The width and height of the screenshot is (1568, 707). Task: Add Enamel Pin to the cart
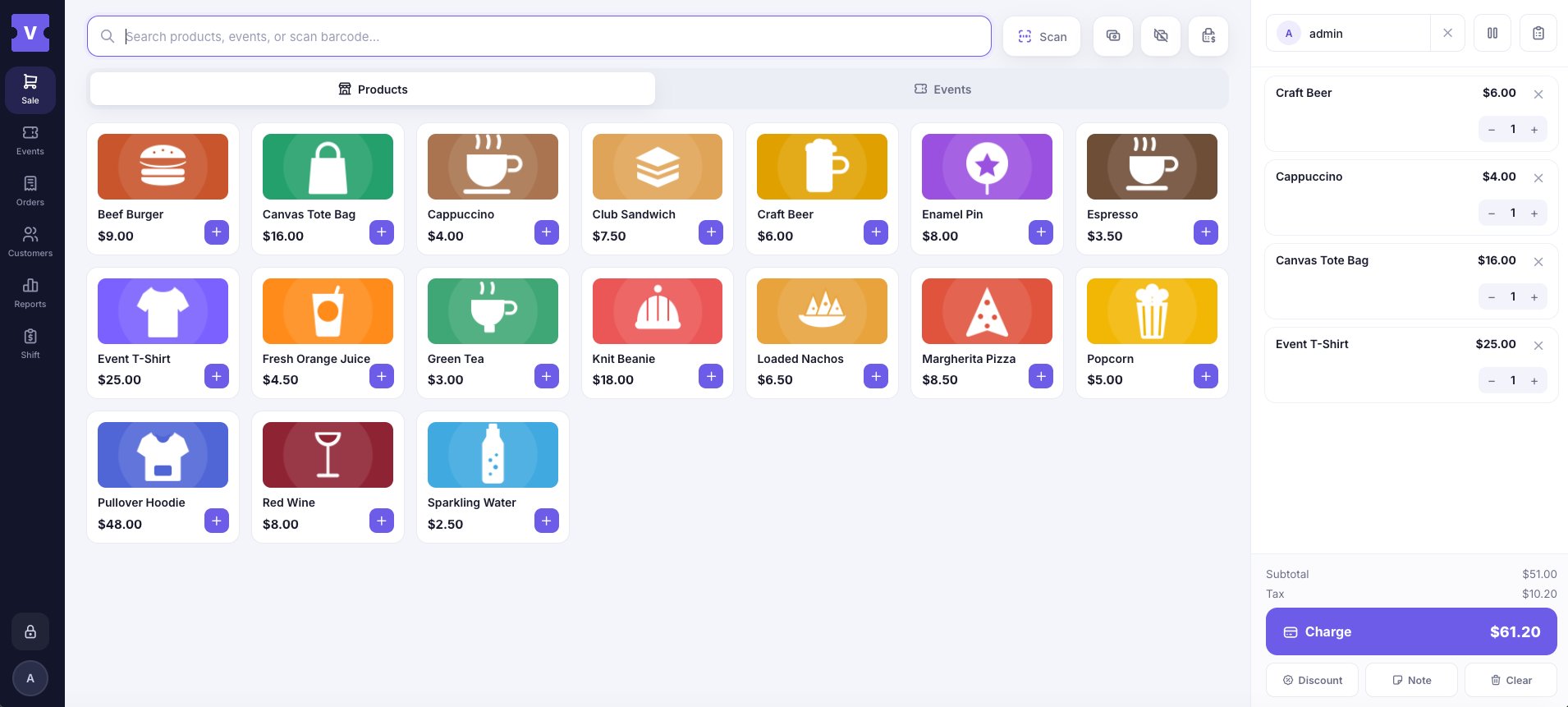click(1041, 232)
